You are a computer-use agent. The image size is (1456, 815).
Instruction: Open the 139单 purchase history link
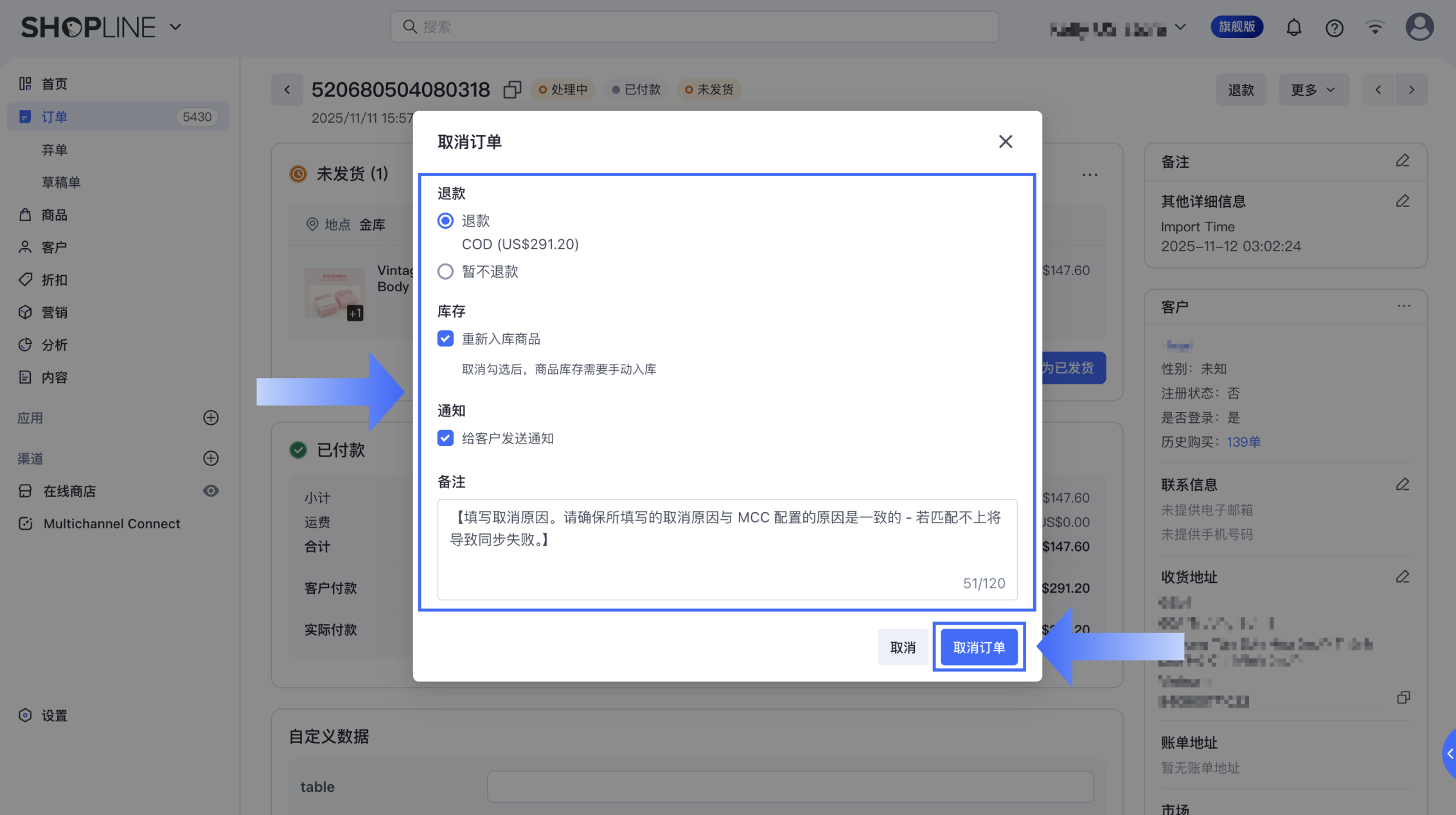pos(1243,442)
